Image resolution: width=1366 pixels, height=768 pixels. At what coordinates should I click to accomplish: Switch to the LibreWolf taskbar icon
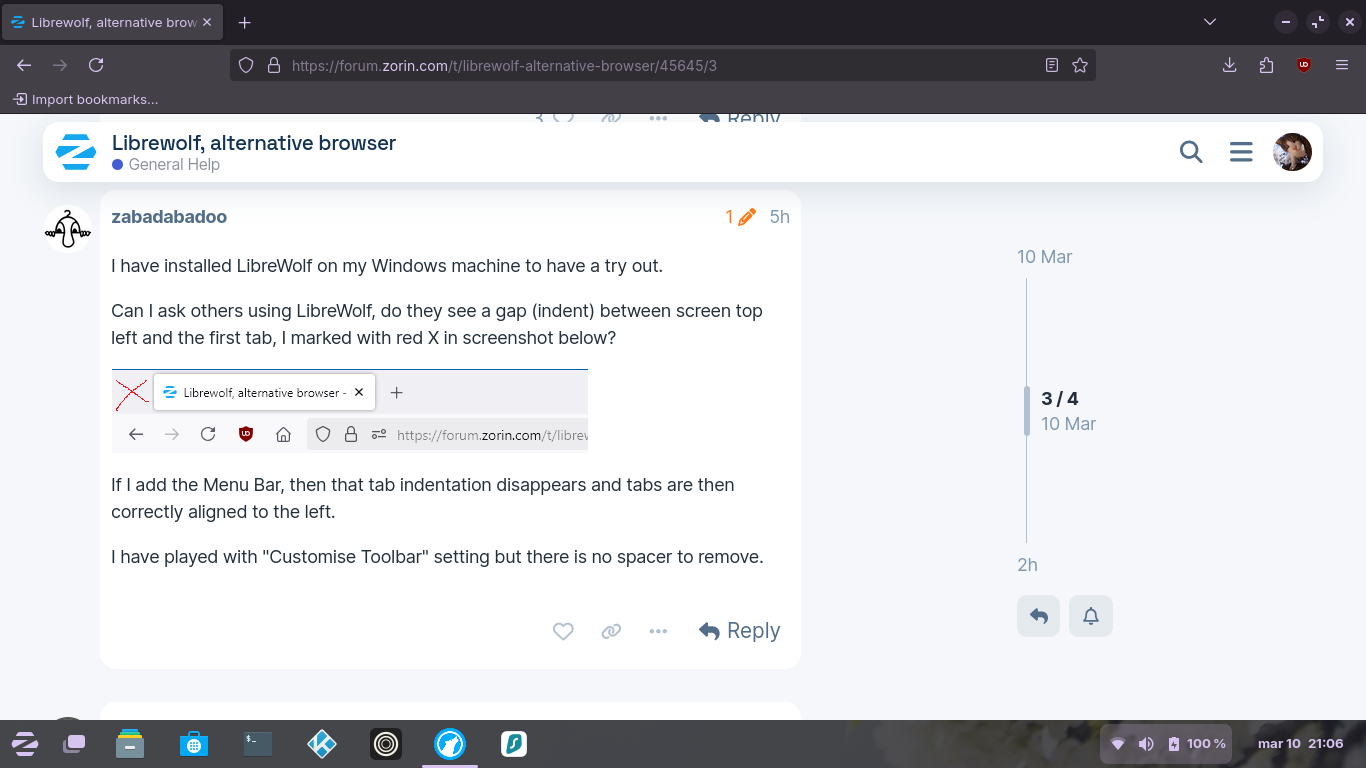point(450,744)
